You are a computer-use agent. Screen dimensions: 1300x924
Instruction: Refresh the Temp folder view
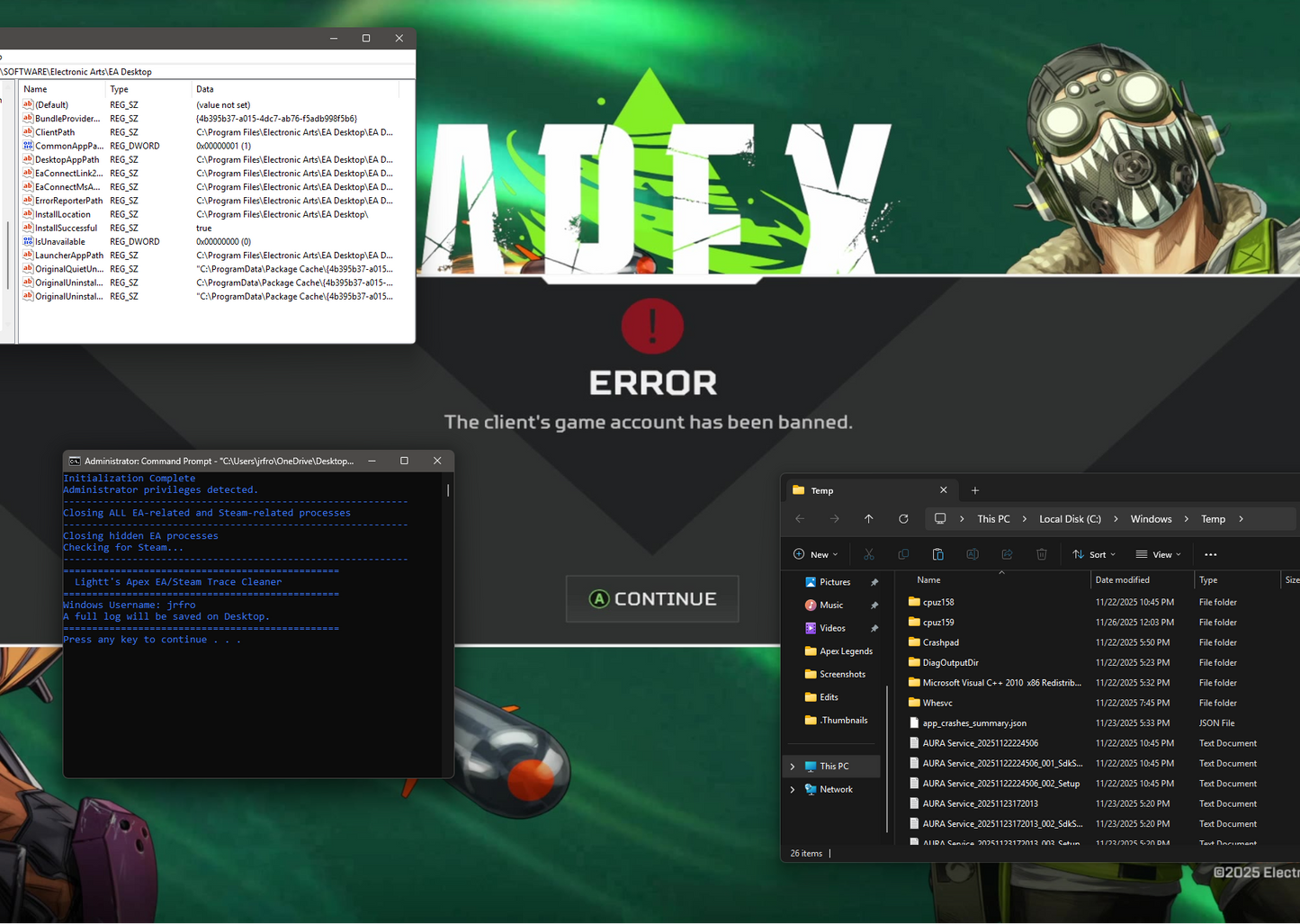click(x=903, y=518)
